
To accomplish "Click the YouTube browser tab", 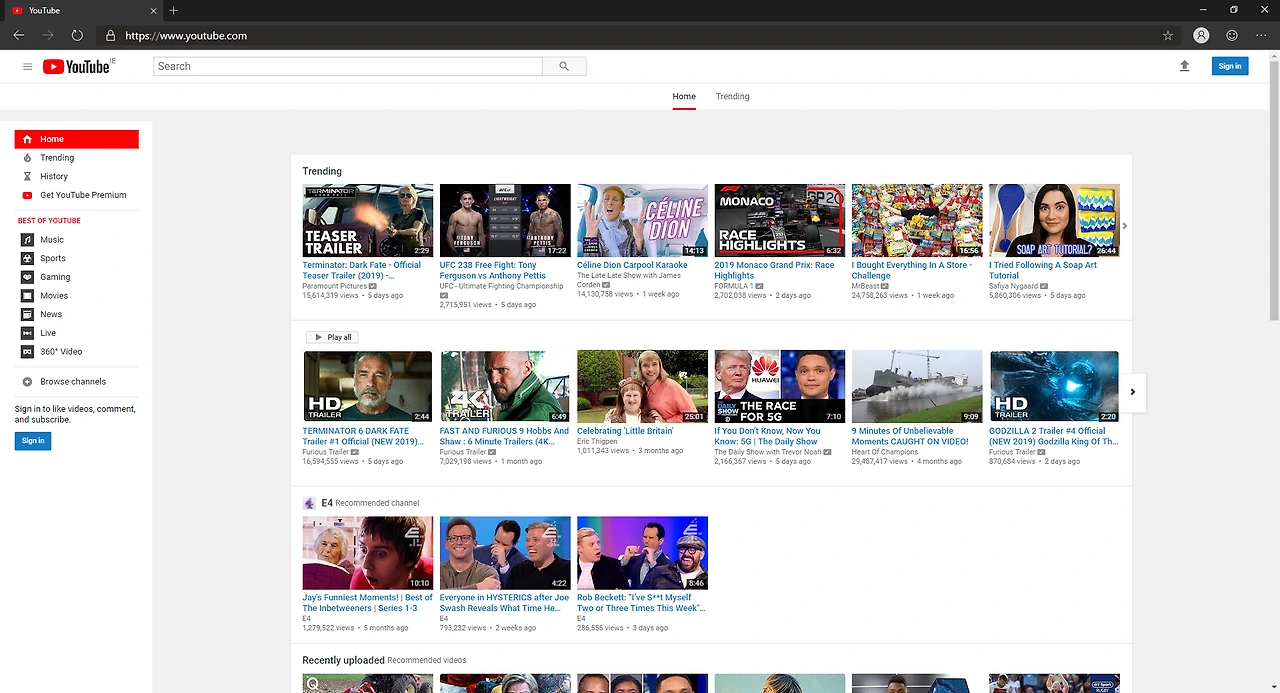I will tap(82, 10).
